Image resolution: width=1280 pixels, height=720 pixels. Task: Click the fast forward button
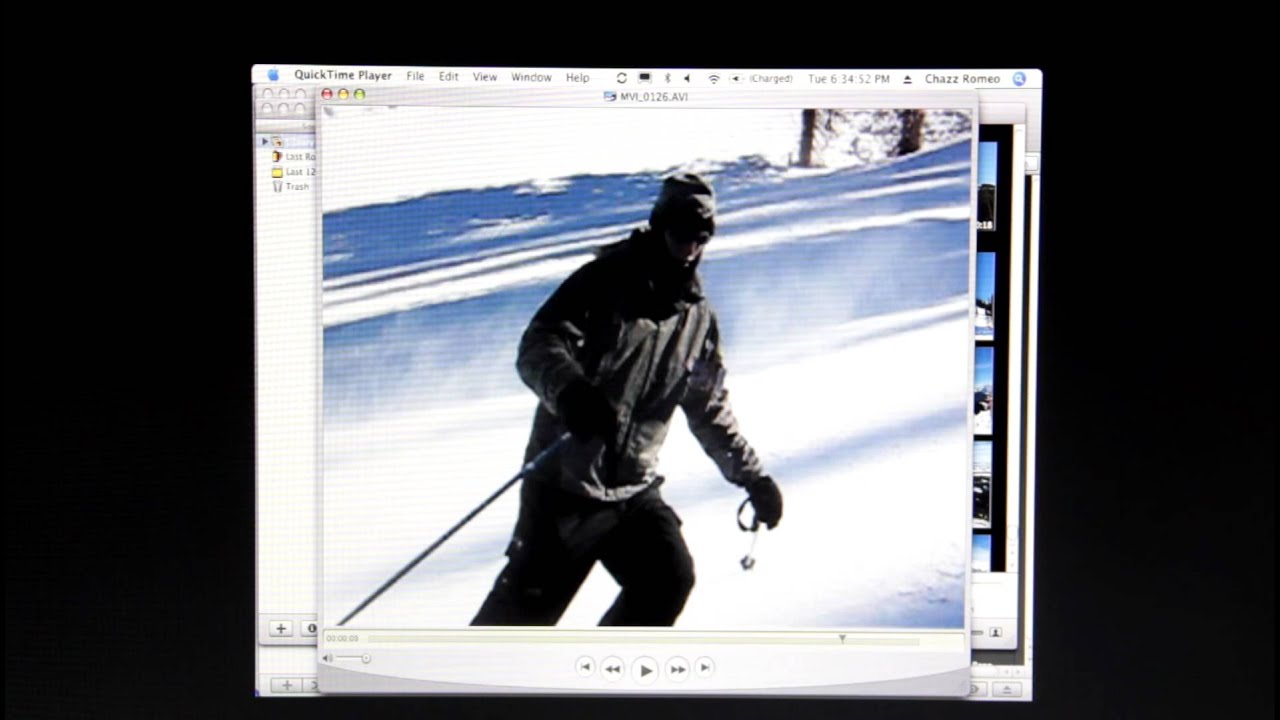pyautogui.click(x=678, y=668)
